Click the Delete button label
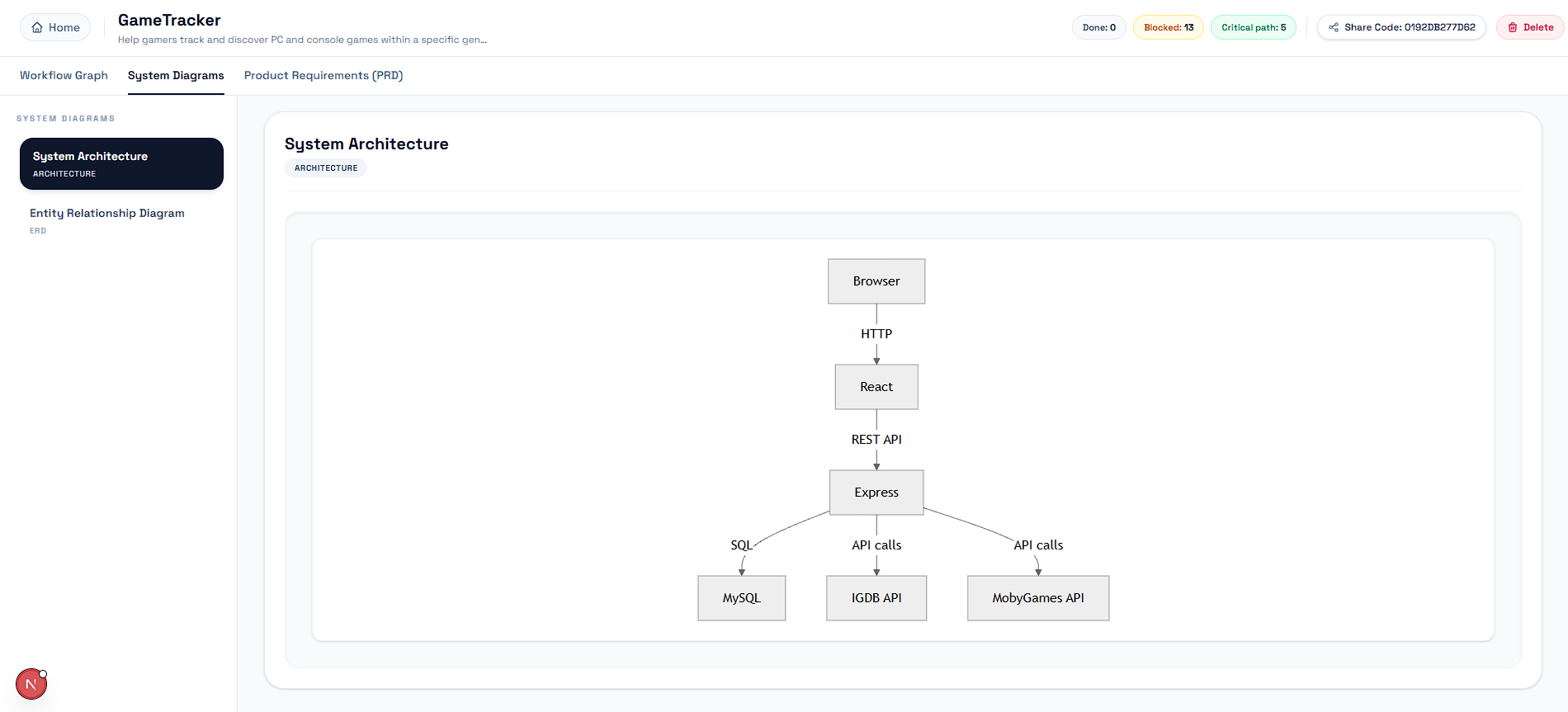 (1538, 27)
